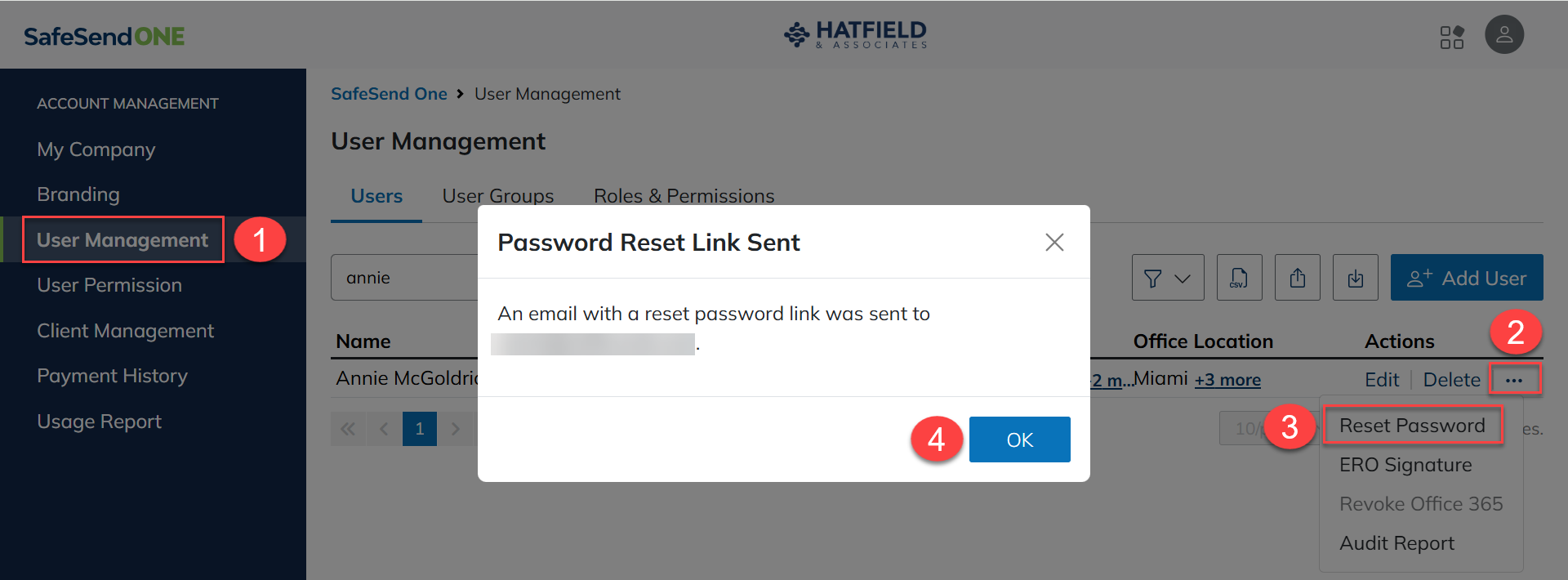This screenshot has width=1568, height=580.
Task: Open the three-dot more actions menu
Action: [x=1514, y=380]
